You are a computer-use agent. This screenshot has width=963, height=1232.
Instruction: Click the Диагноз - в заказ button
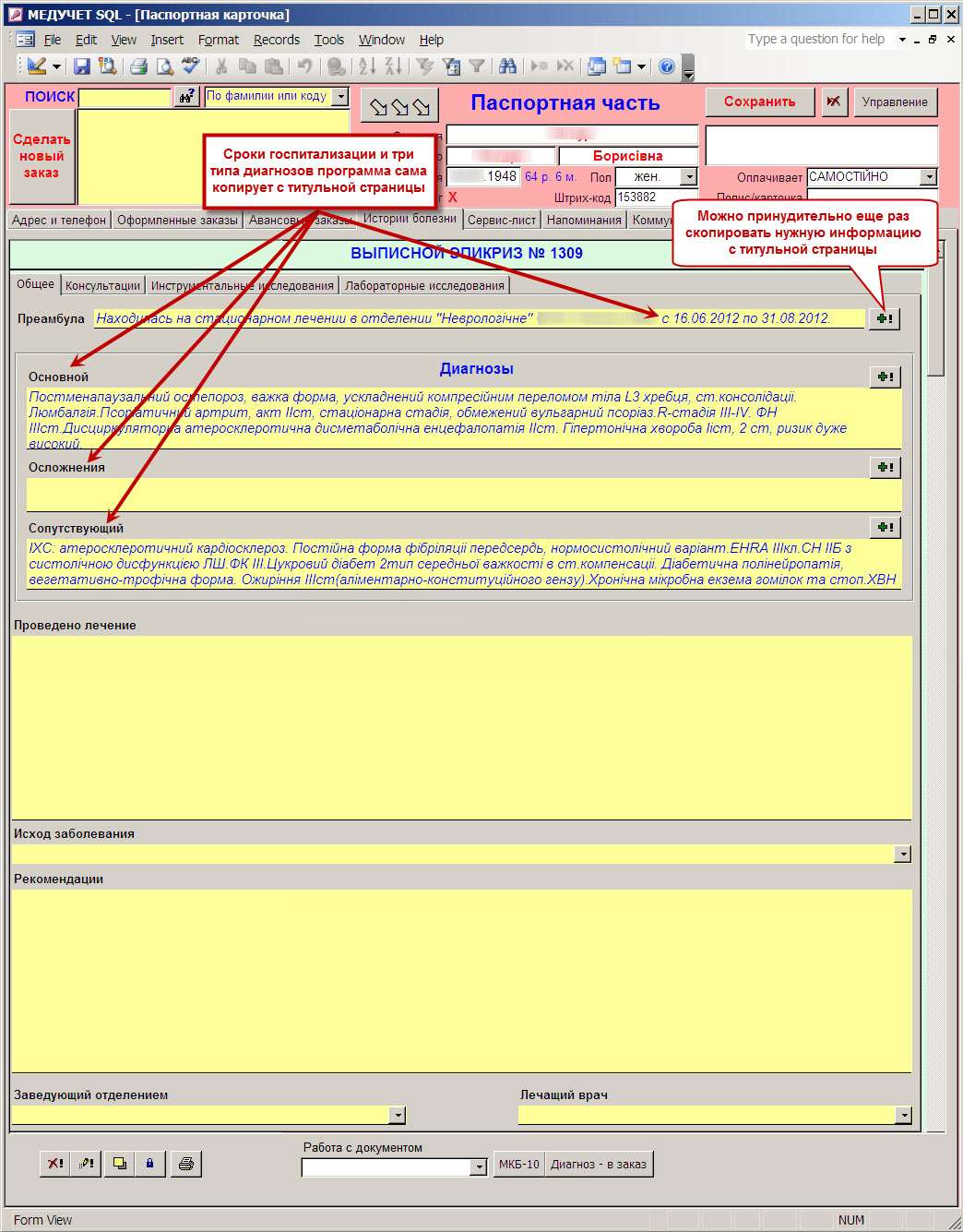coord(599,1164)
